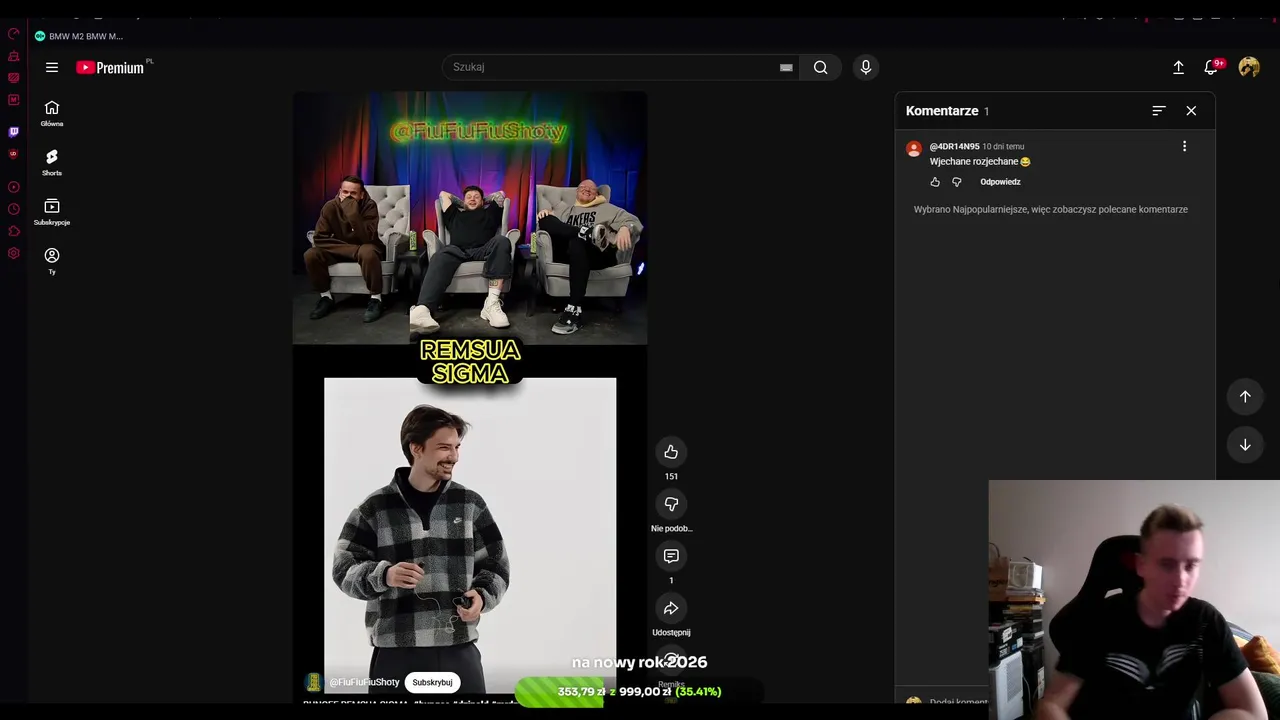
Task: Like the Short with thumbs up (151)
Action: pos(671,452)
